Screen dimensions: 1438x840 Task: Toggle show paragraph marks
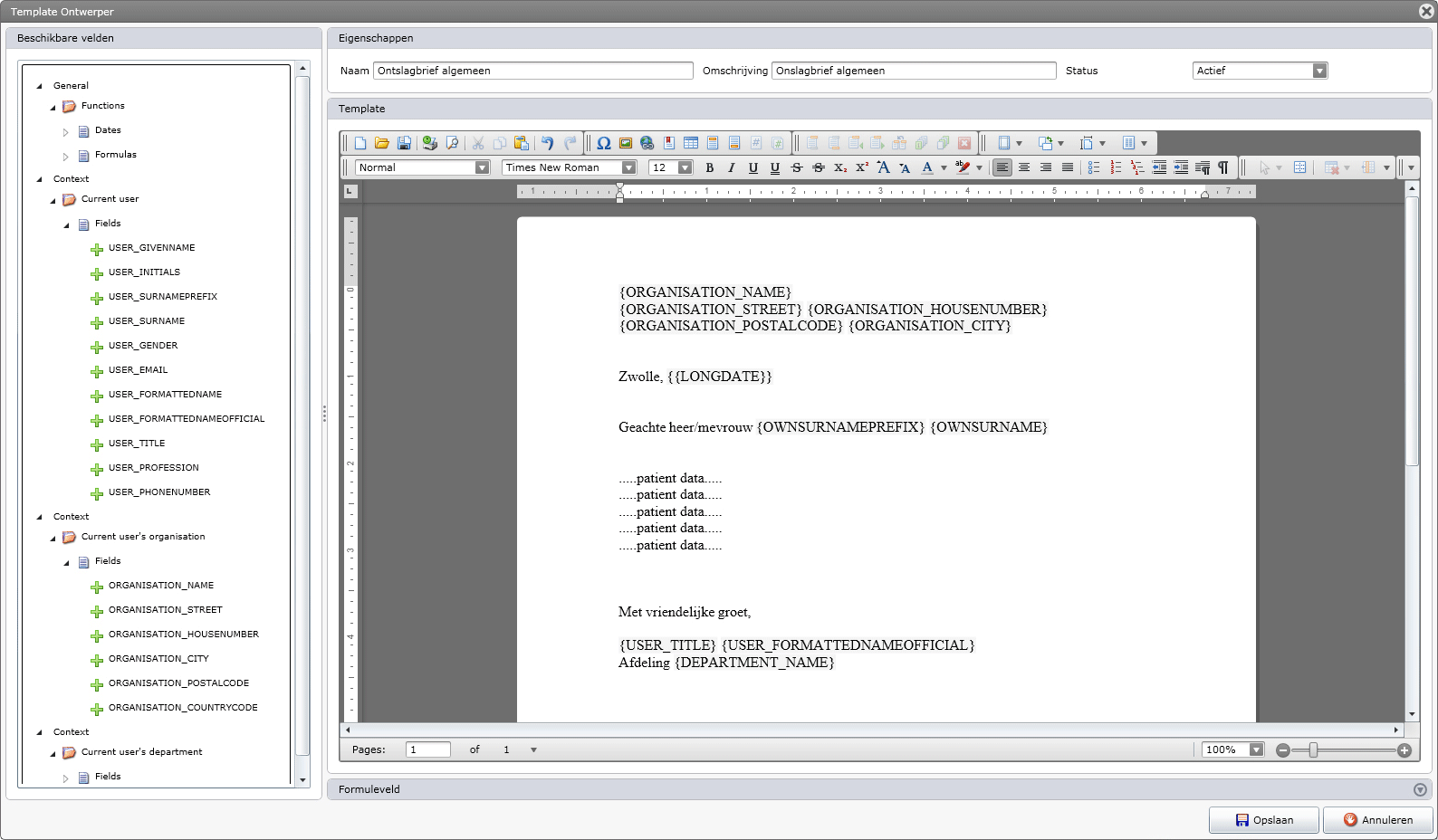coord(1223,167)
